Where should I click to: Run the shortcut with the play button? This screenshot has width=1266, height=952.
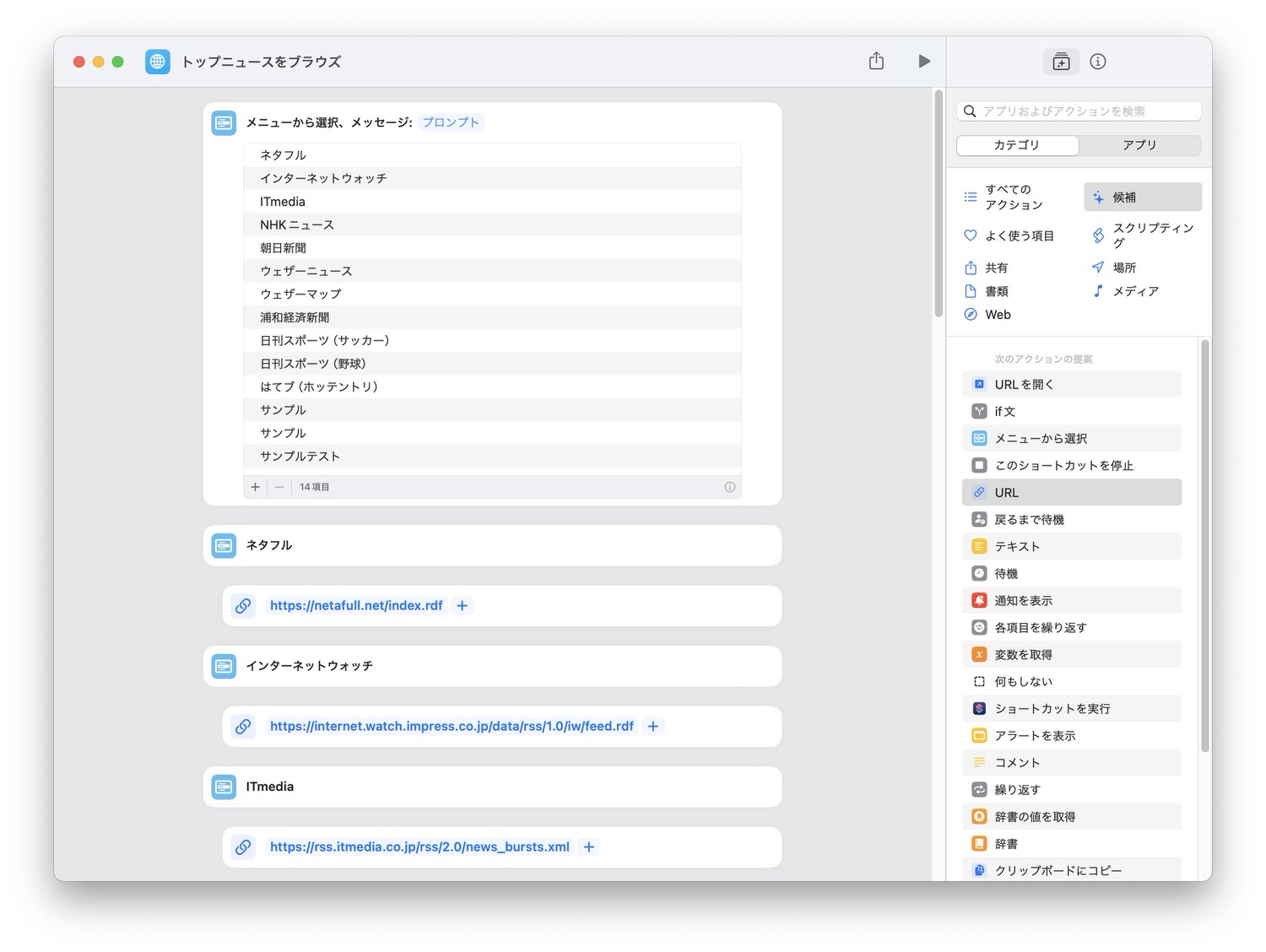924,61
